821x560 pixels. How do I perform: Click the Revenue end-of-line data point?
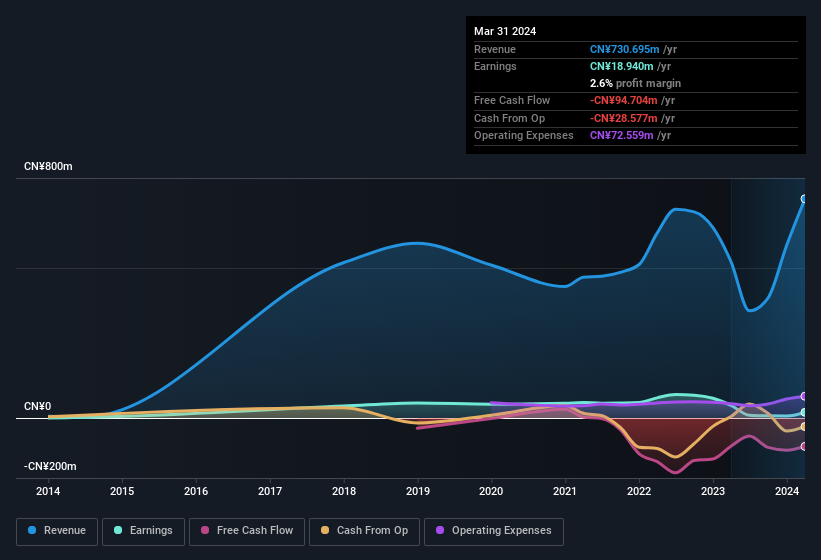[x=804, y=199]
